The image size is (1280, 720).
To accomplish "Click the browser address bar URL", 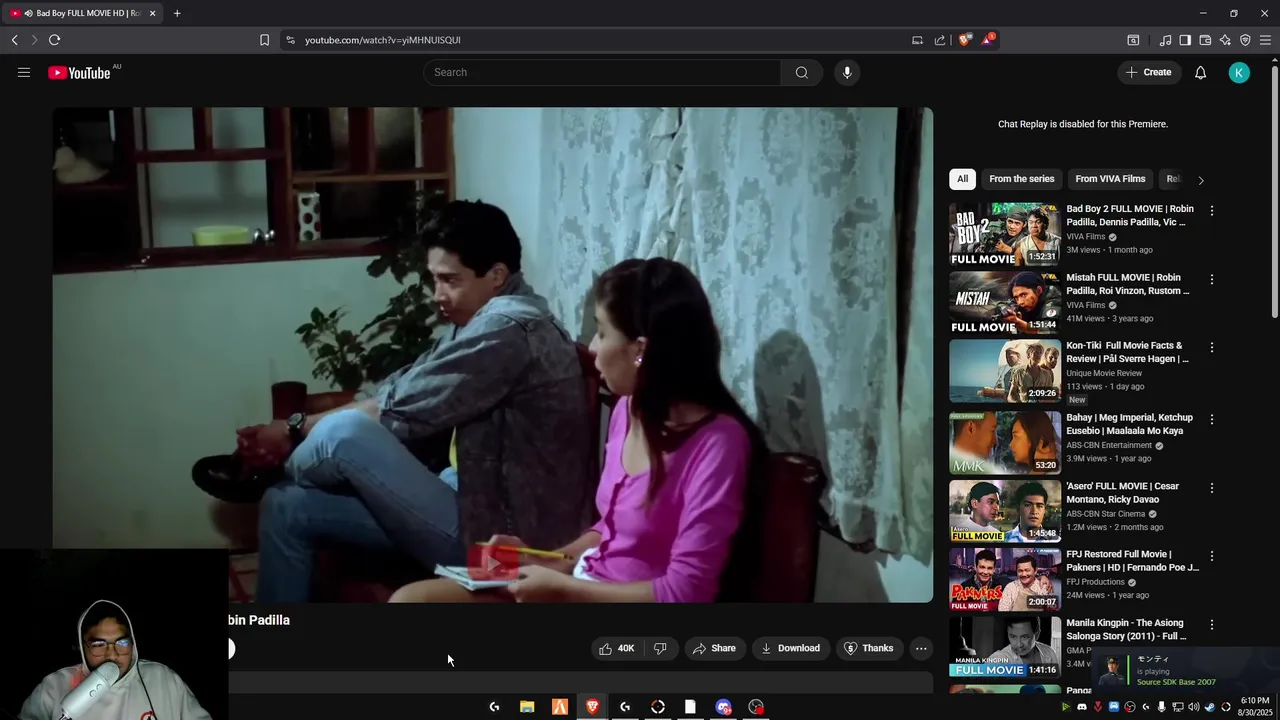I will (383, 40).
